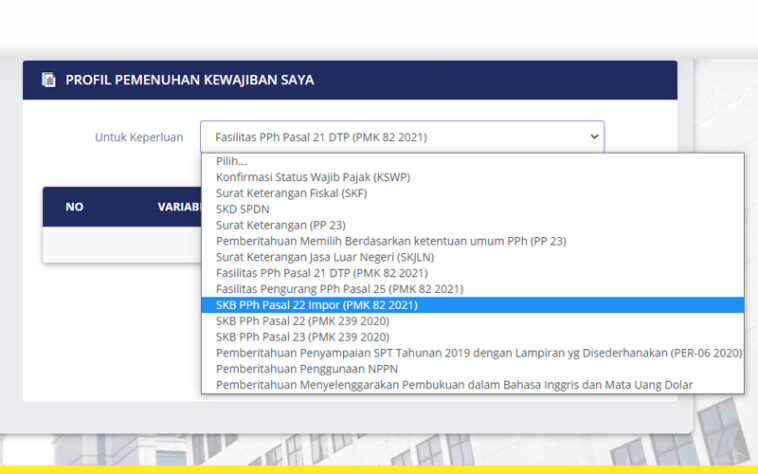
Task: Select SKB PPh Pasal 23 (PMK 239 2020)
Action: 473,337
